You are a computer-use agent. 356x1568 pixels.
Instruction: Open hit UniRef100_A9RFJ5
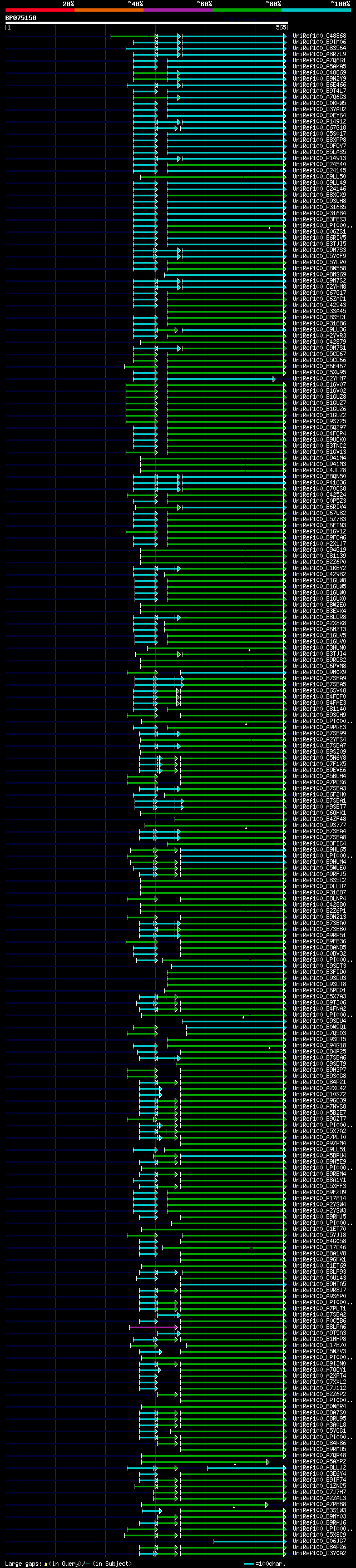[x=319, y=874]
